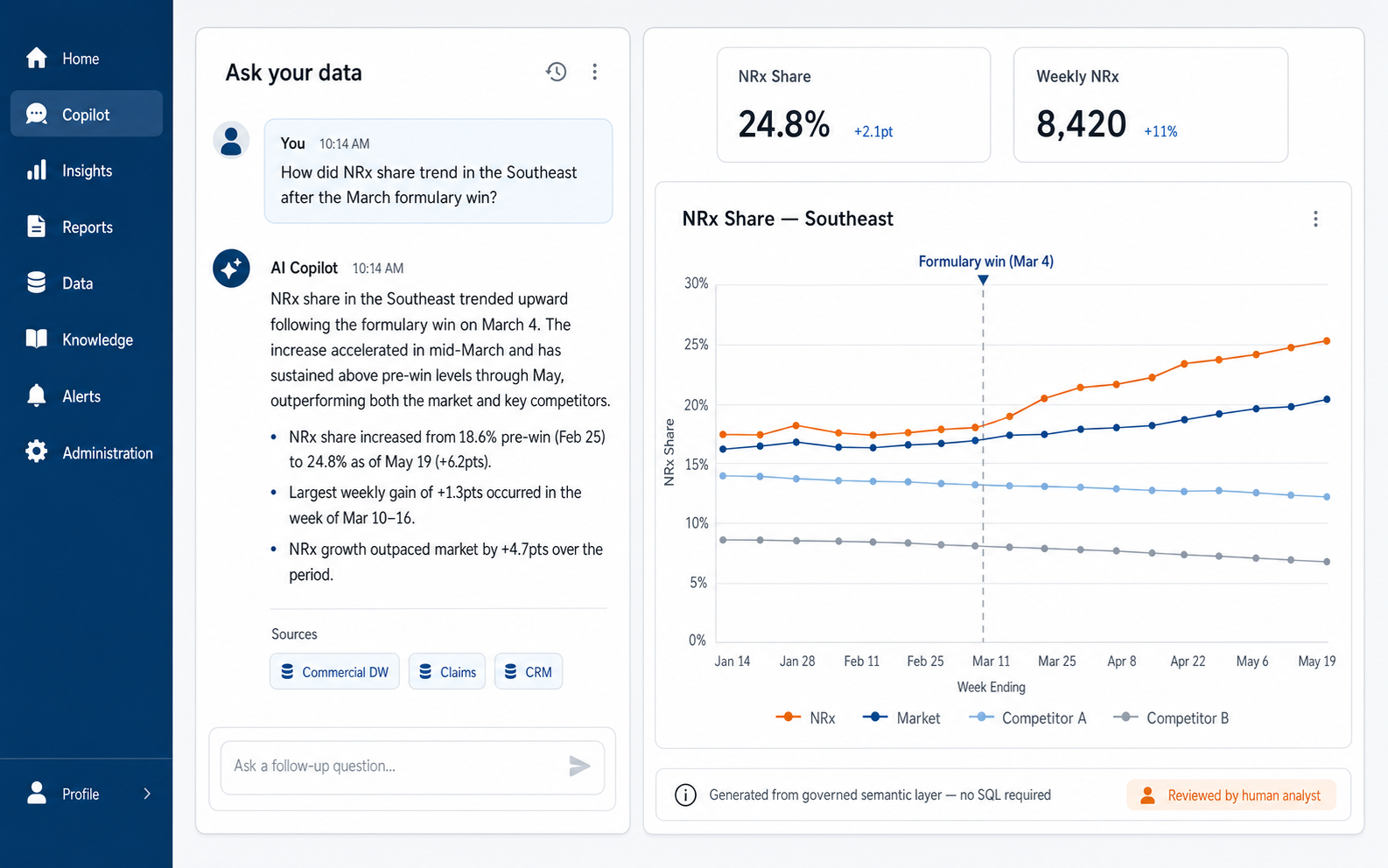1388x868 pixels.
Task: Click bullet about largest weekly gain
Action: tap(435, 505)
